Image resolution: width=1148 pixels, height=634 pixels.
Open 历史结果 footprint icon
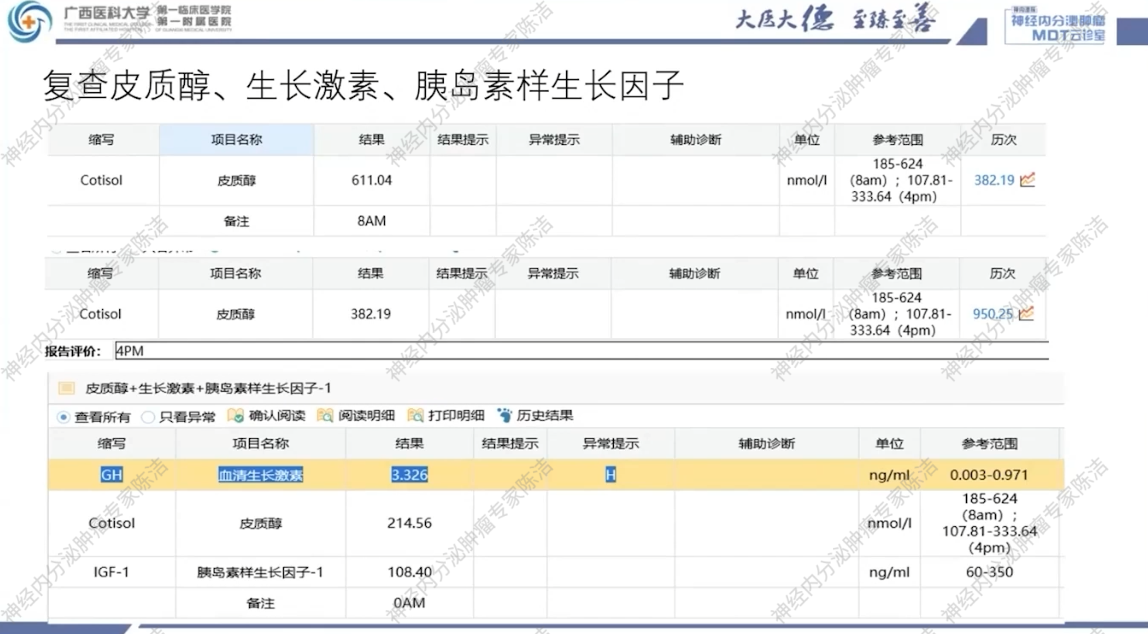(x=505, y=416)
